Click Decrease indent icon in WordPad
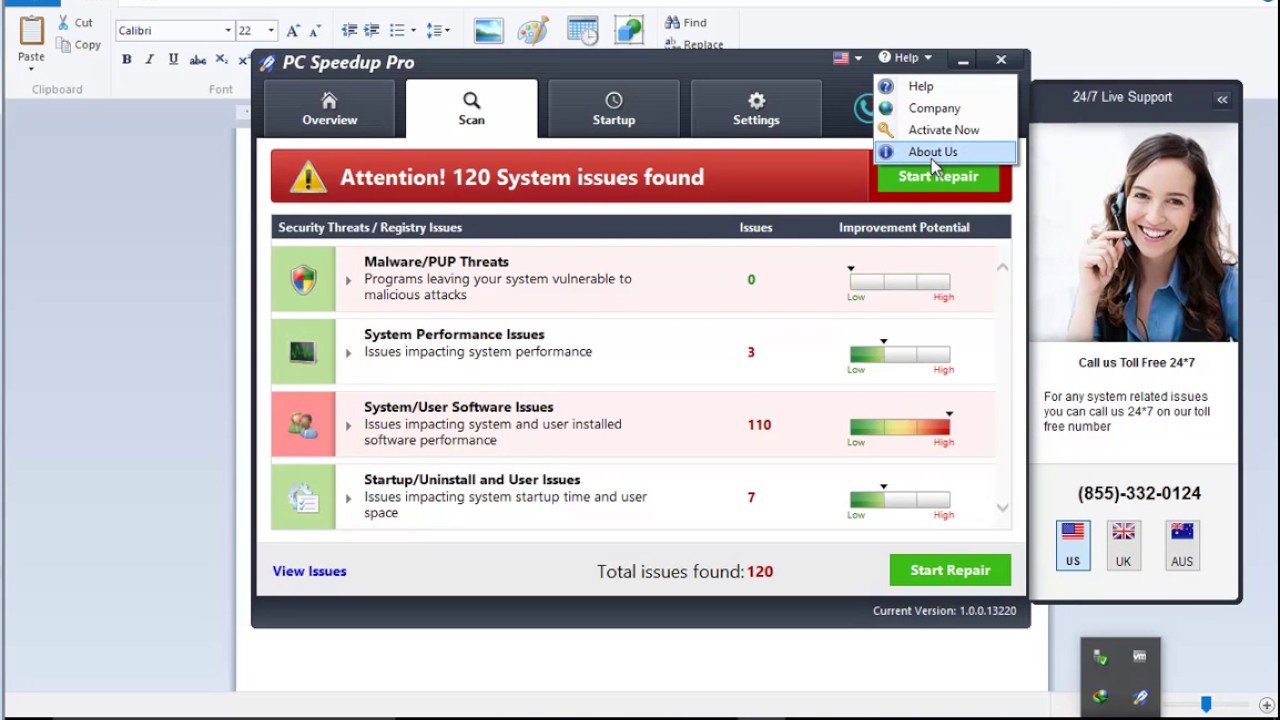The image size is (1280, 720). click(x=349, y=30)
